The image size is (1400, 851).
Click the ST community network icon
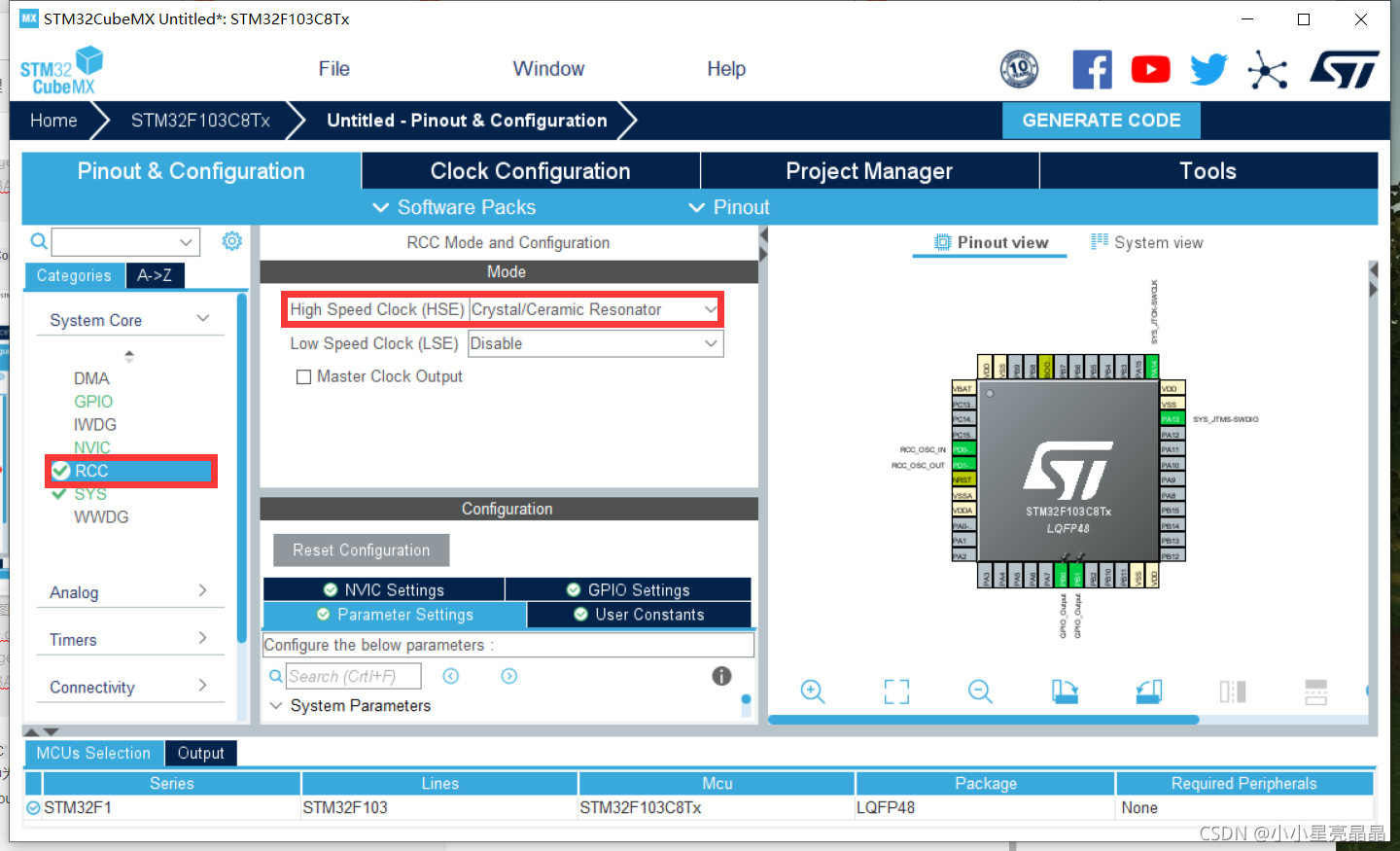coord(1268,70)
